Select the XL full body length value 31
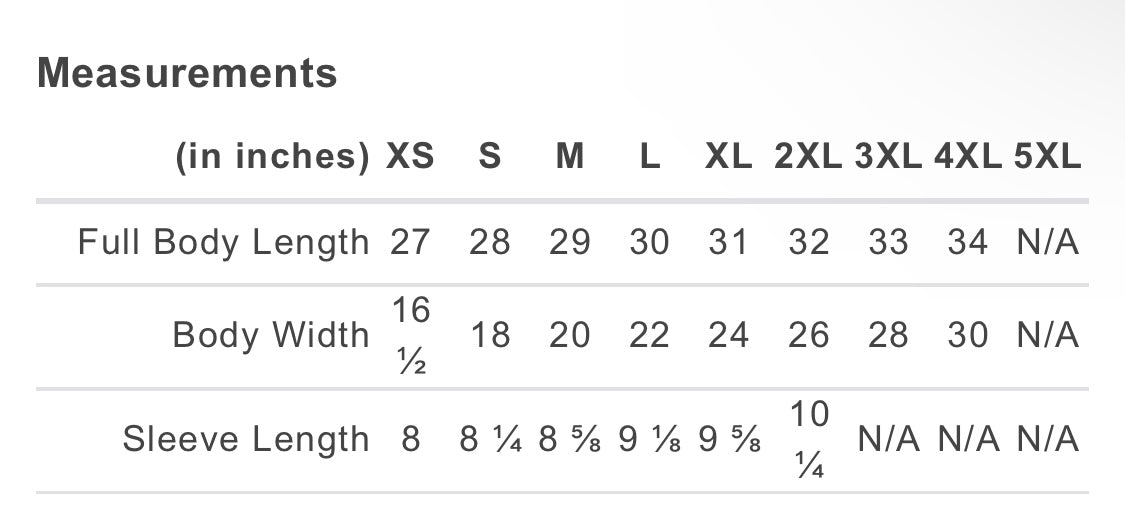Viewport: 1125px width, 525px height. click(728, 242)
